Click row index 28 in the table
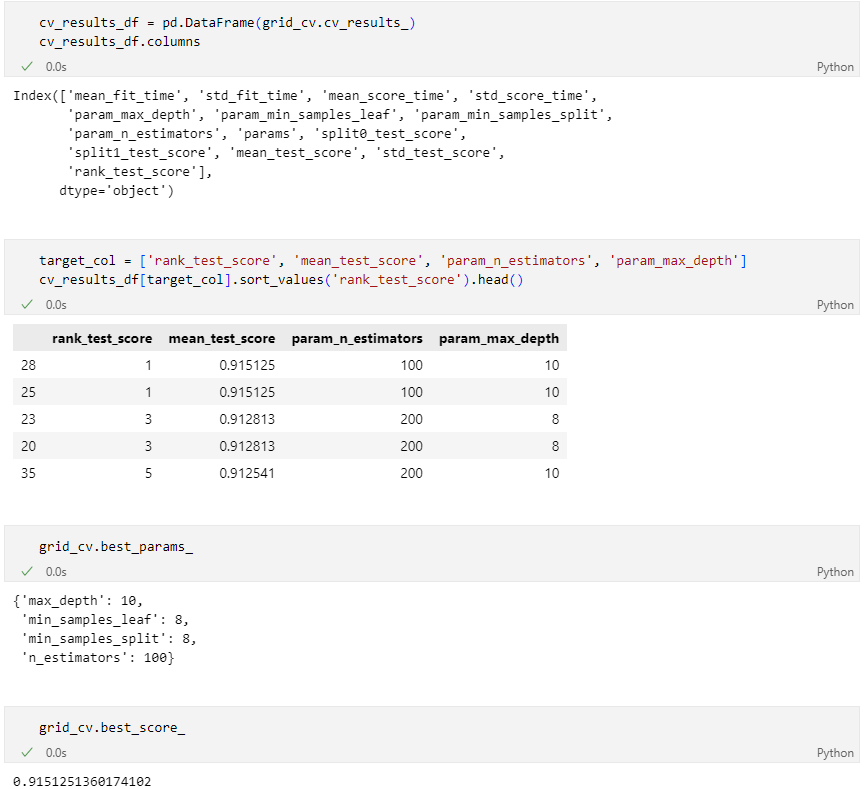 click(28, 365)
